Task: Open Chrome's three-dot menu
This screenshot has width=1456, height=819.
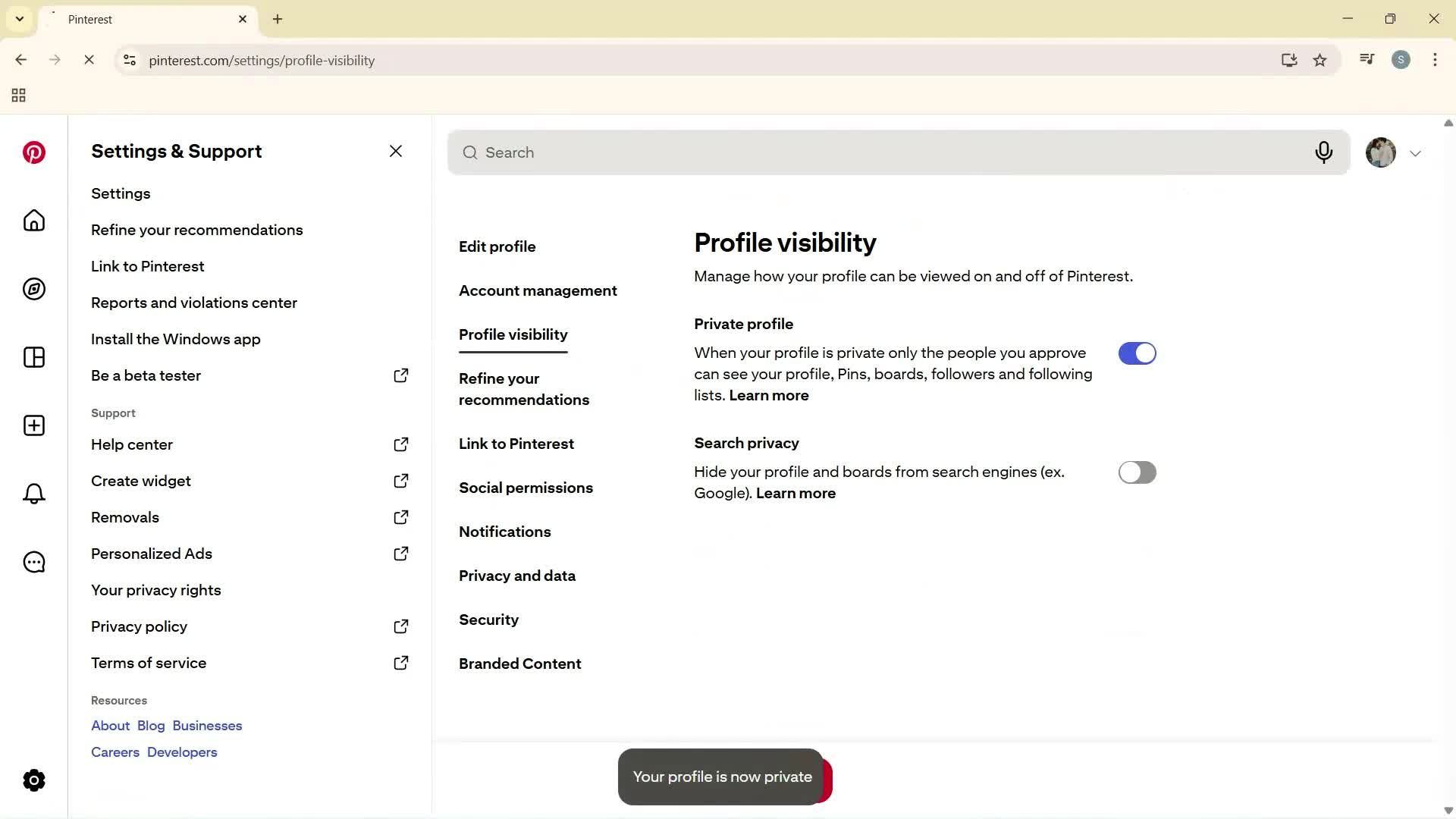Action: (x=1435, y=60)
